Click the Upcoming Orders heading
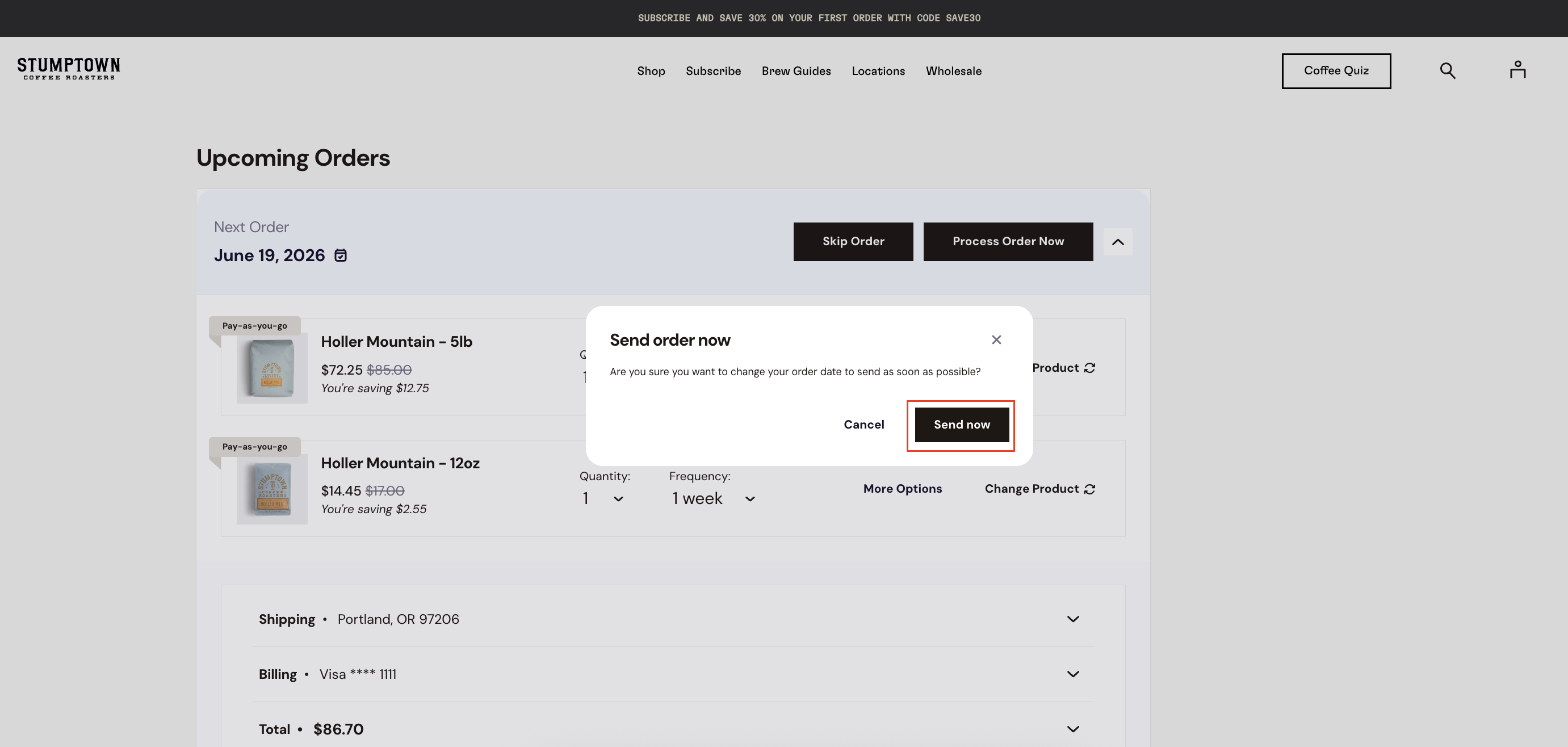1568x747 pixels. [293, 158]
